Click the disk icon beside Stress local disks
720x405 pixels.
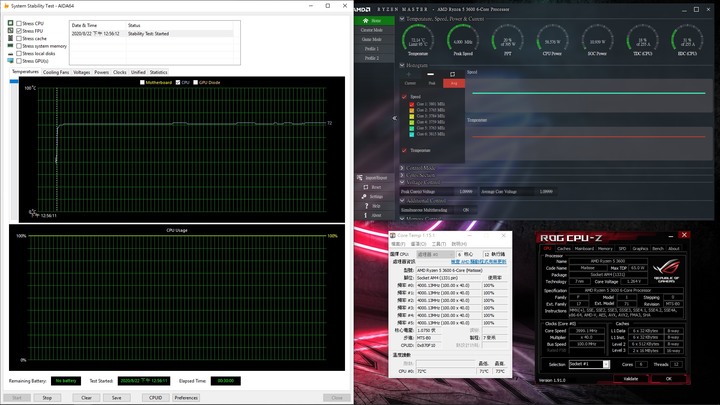pos(11,53)
